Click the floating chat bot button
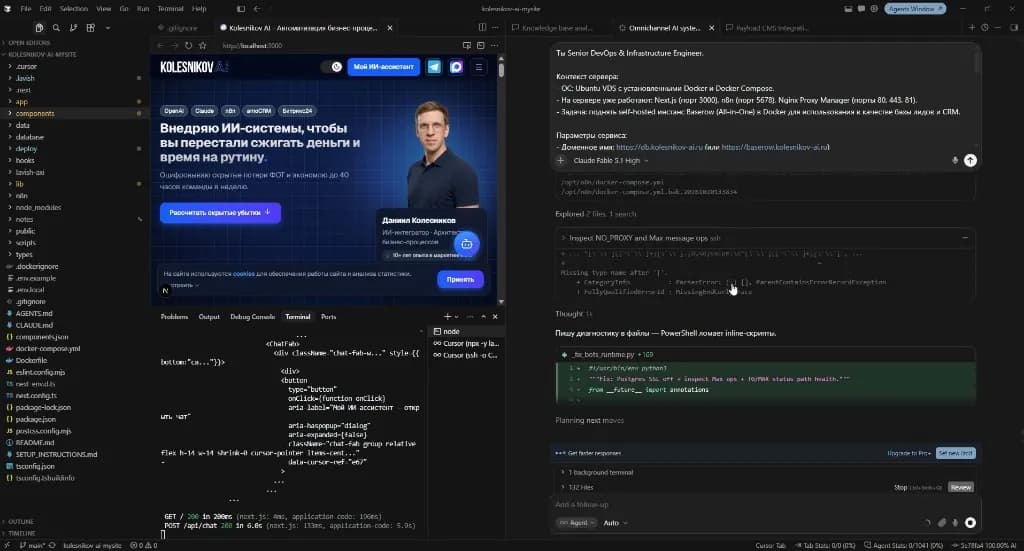Screen dimensions: 1024x551 pos(467,244)
